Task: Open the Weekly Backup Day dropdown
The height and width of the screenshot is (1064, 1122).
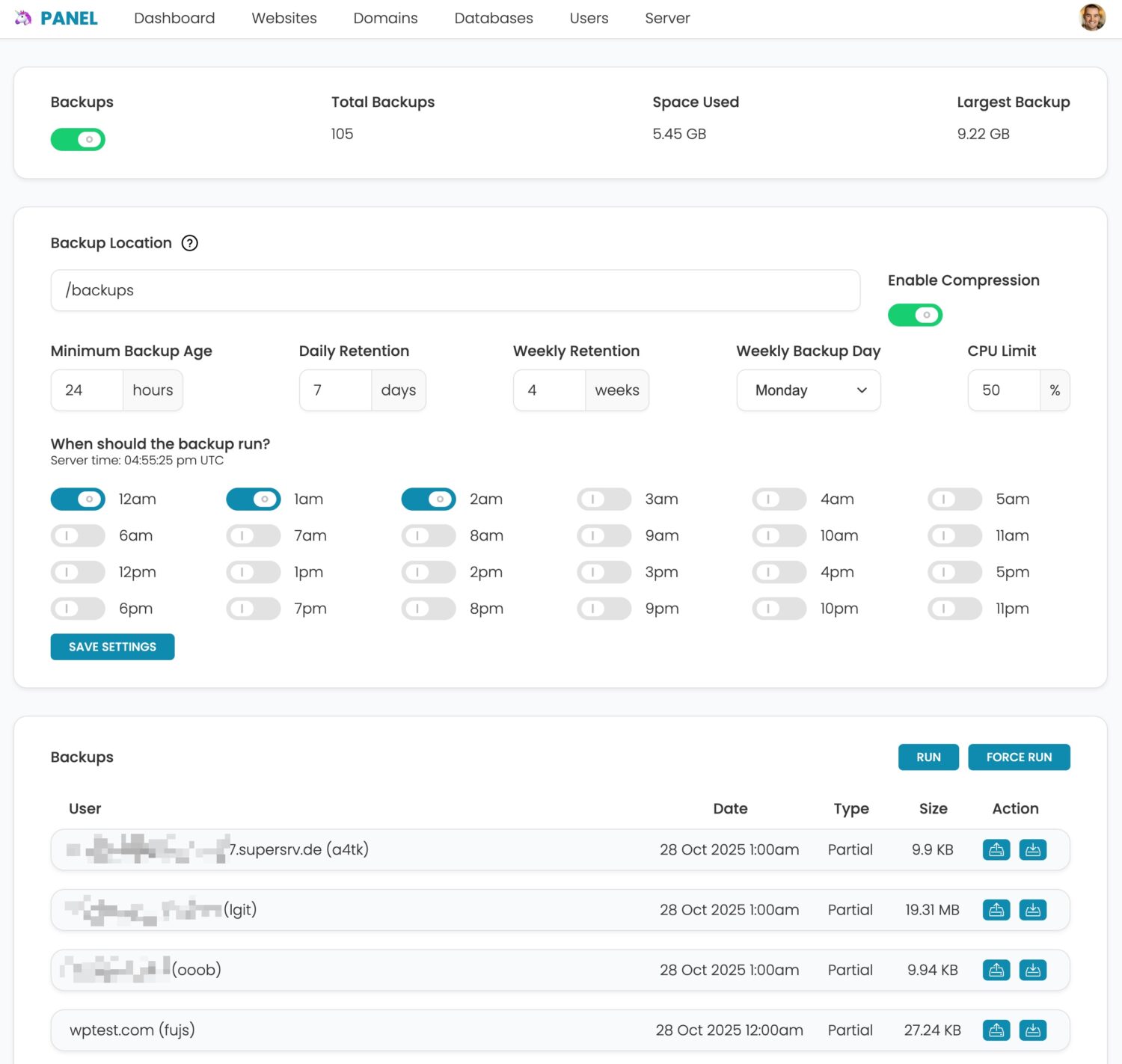Action: tap(808, 390)
